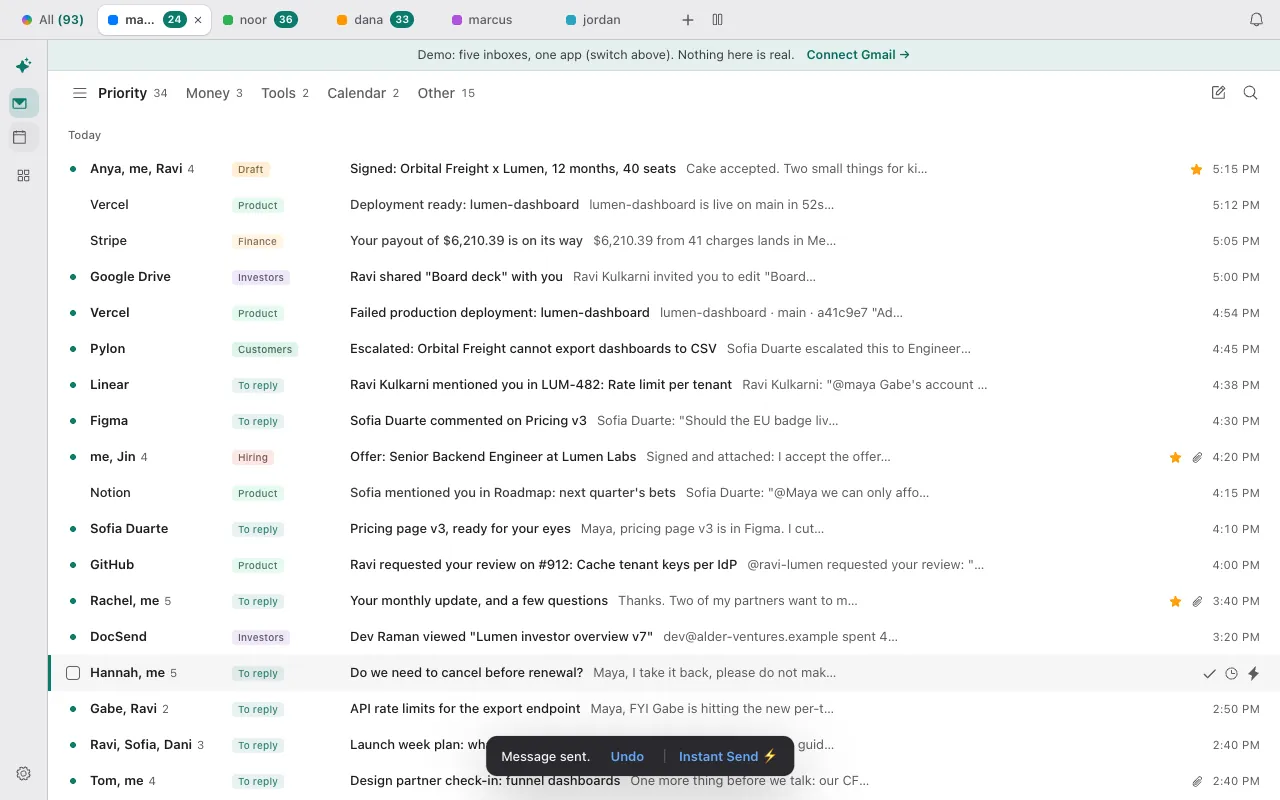Screen dimensions: 1280x800
Task: Switch to marcus inbox tab
Action: click(x=482, y=20)
